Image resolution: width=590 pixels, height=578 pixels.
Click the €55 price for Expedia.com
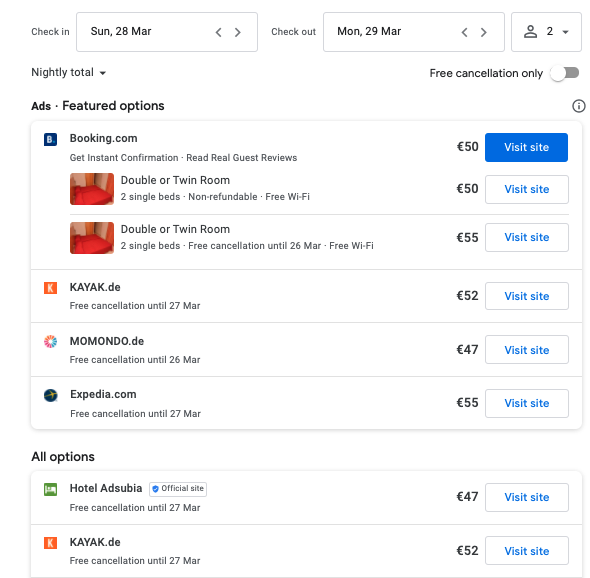(467, 403)
